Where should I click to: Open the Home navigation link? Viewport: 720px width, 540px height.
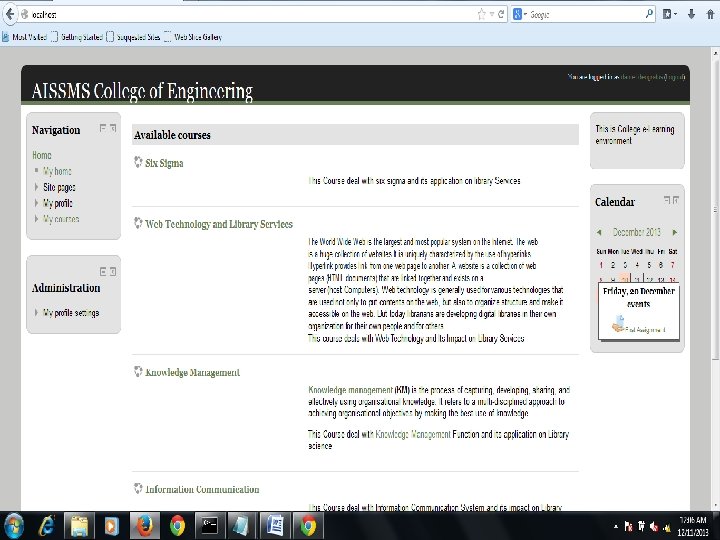pos(42,155)
